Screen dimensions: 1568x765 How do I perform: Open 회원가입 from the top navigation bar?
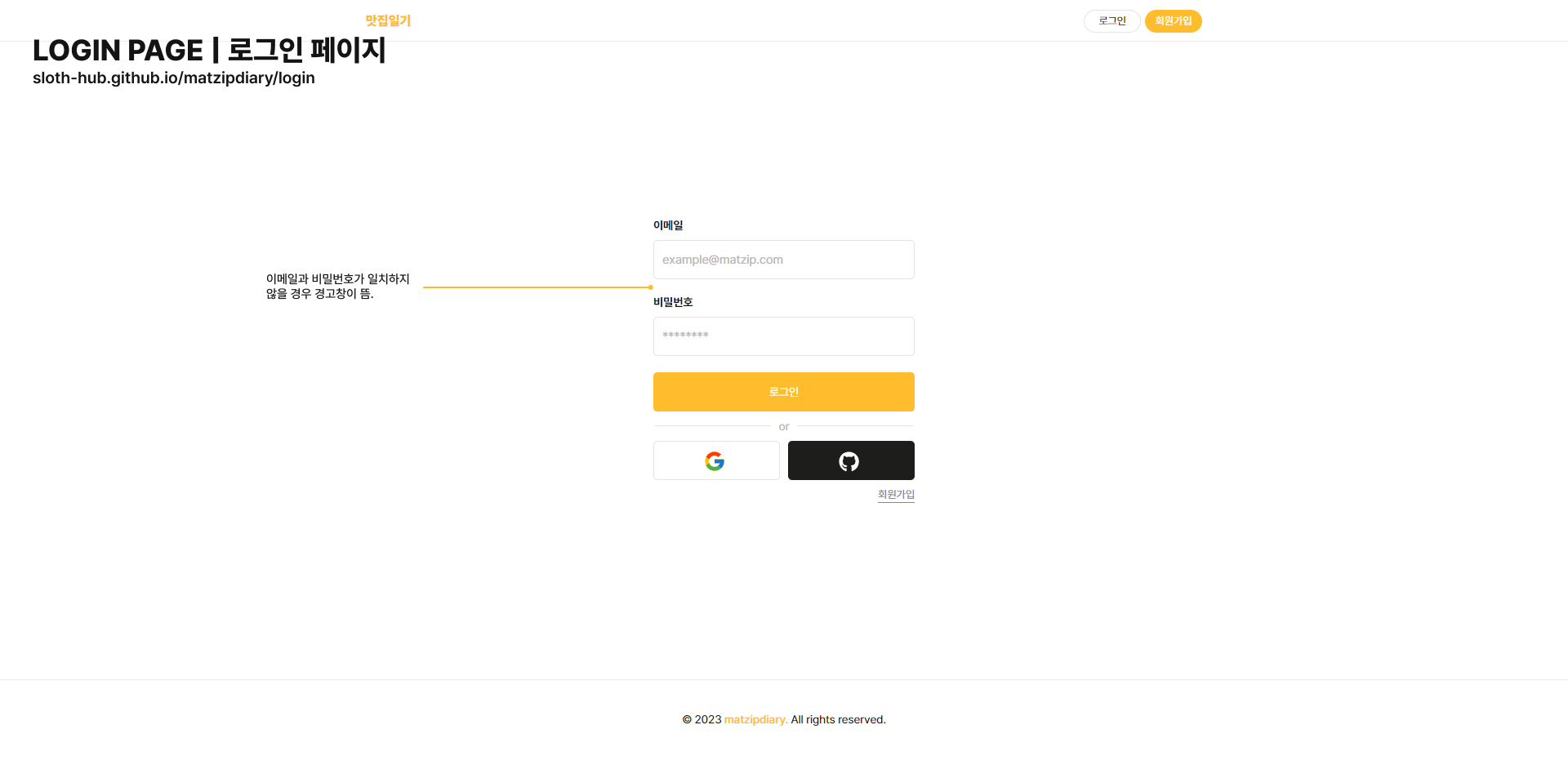coord(1173,21)
